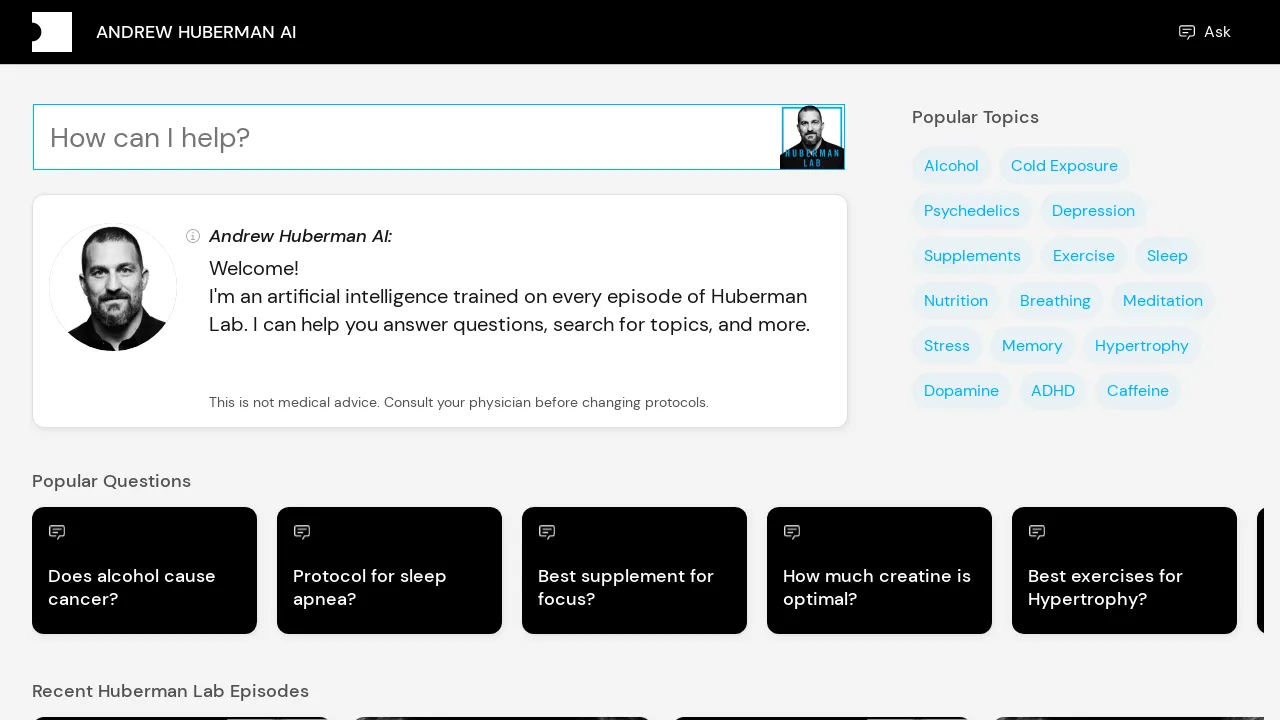Click 'ANDREW HUBERMAN AI' header title
Image resolution: width=1280 pixels, height=720 pixels.
pos(196,32)
